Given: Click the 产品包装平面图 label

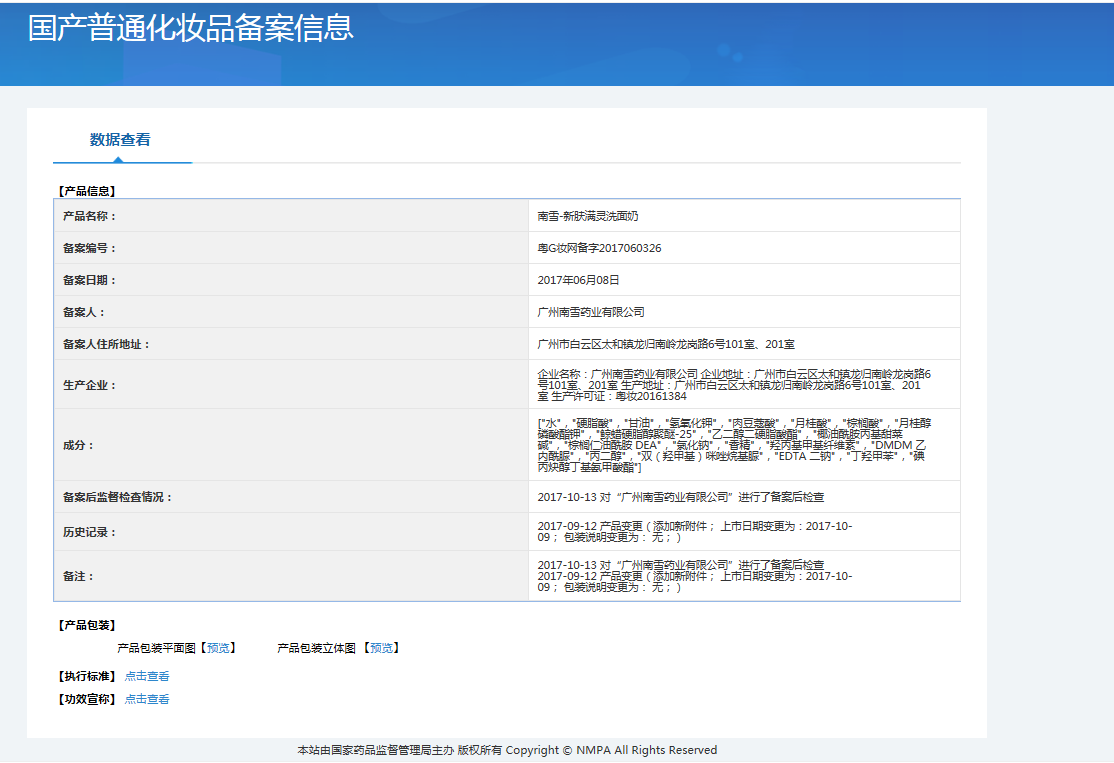Looking at the screenshot, I should click(x=156, y=648).
